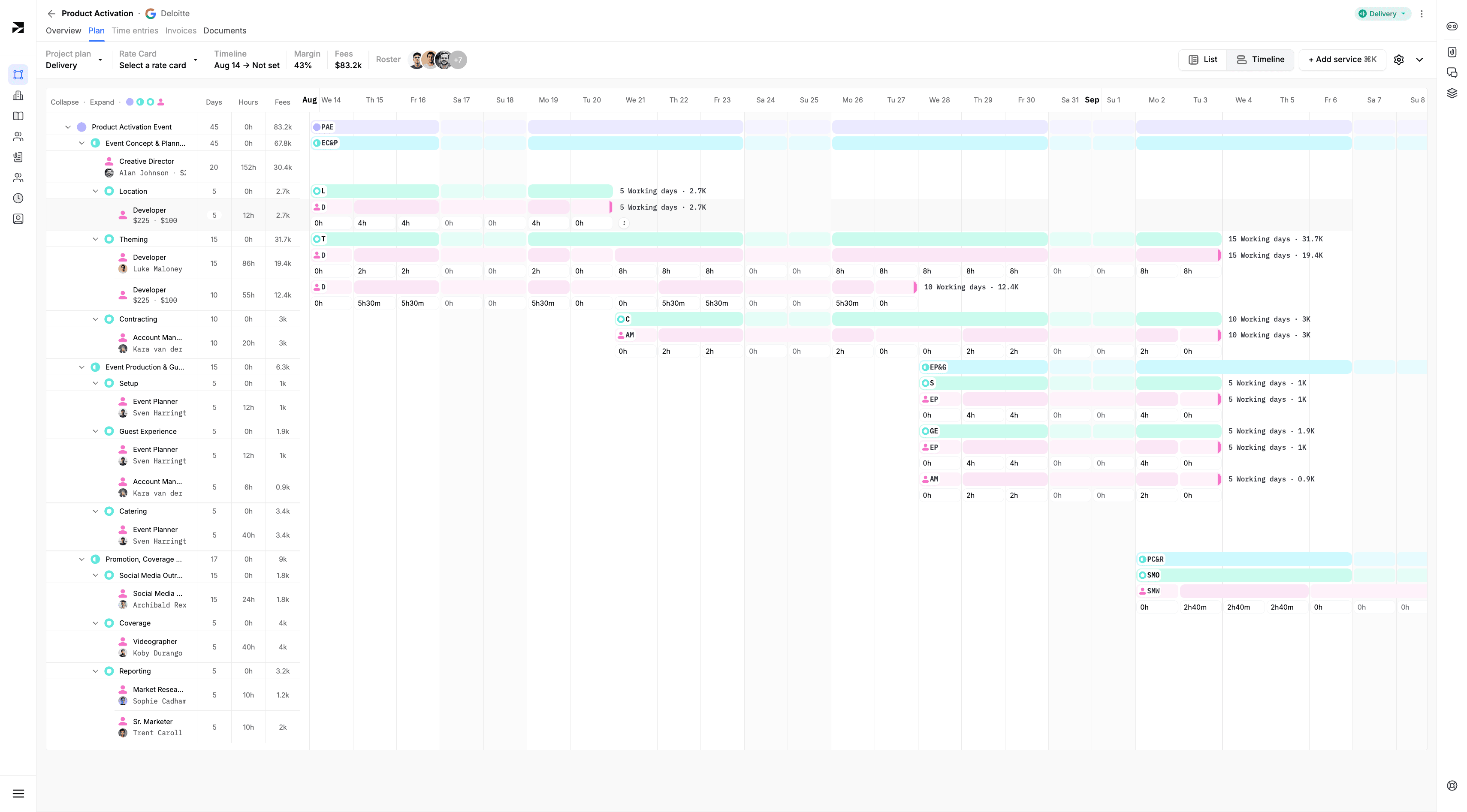This screenshot has width=1467, height=812.
Task: Toggle the half-filled teal phase-level filter
Action: pos(140,102)
